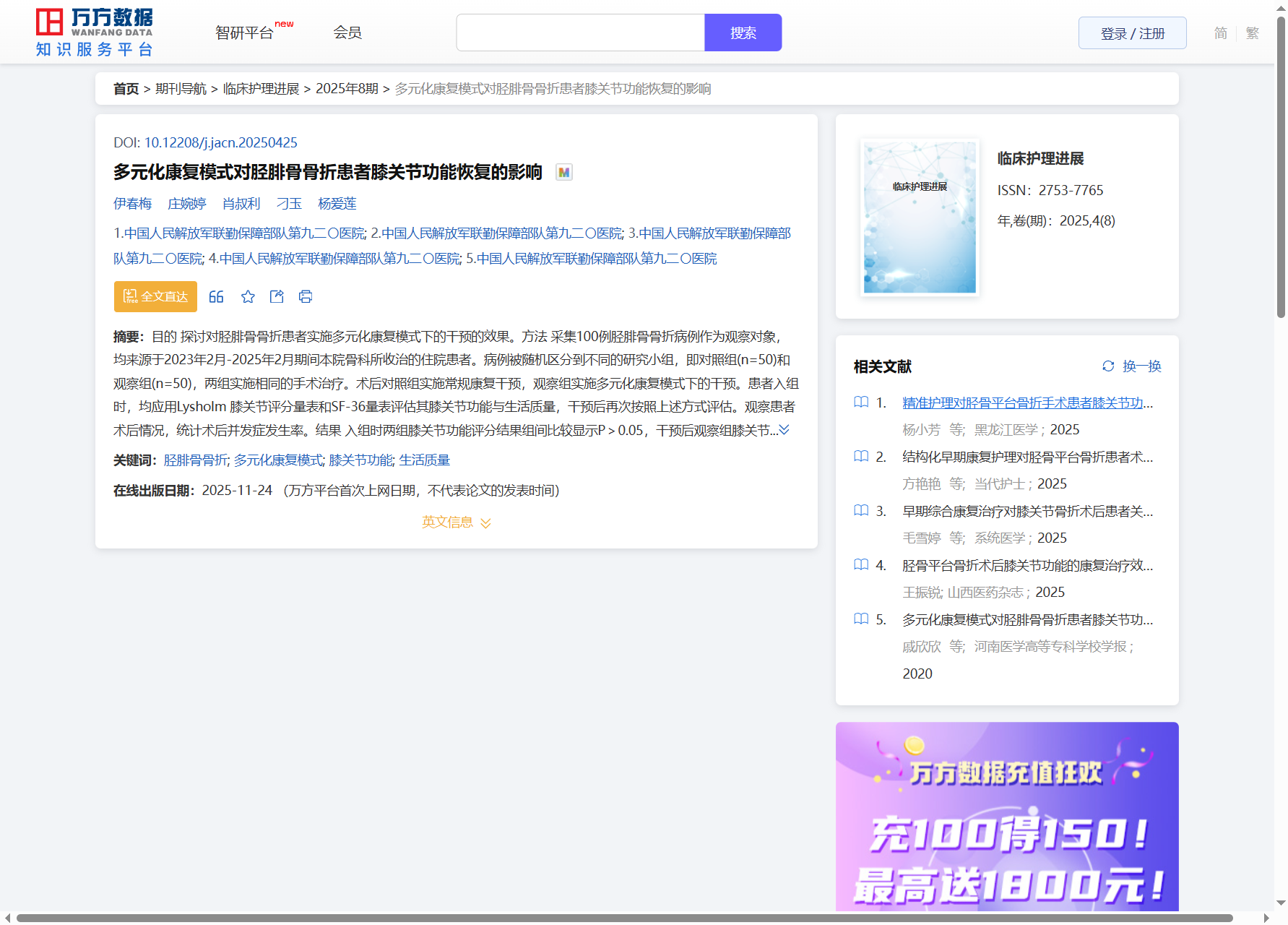
Task: Click into the search input field
Action: click(x=580, y=33)
